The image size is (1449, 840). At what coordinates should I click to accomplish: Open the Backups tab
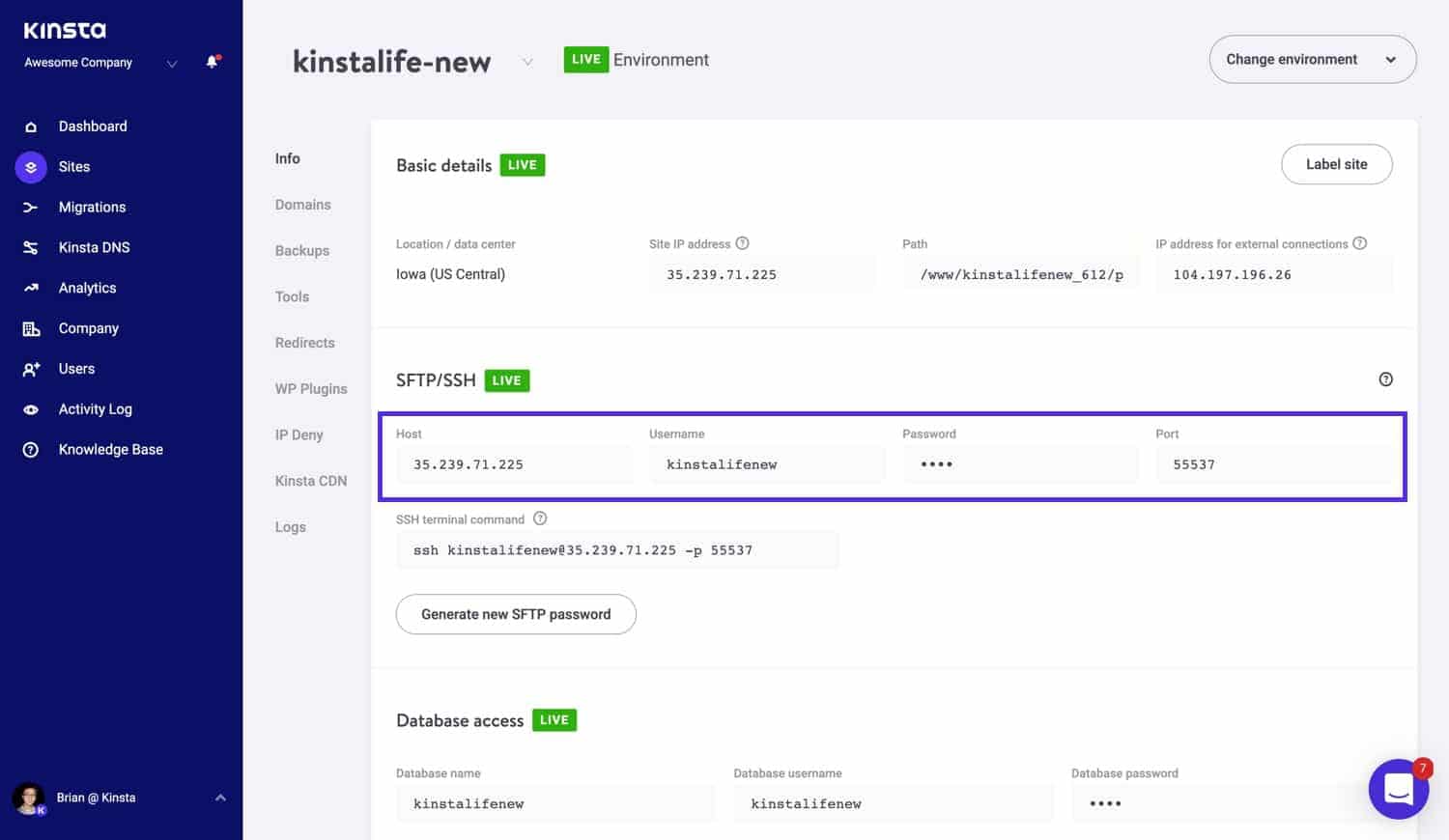pyautogui.click(x=301, y=250)
